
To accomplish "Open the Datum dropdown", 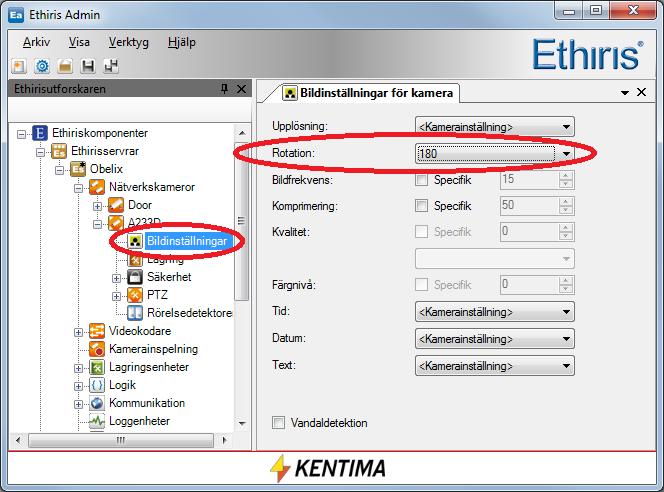I will [x=495, y=339].
